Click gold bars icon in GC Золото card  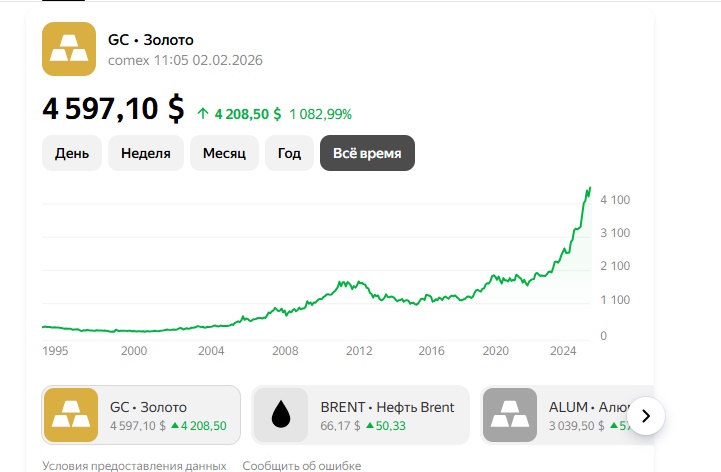[x=71, y=415]
